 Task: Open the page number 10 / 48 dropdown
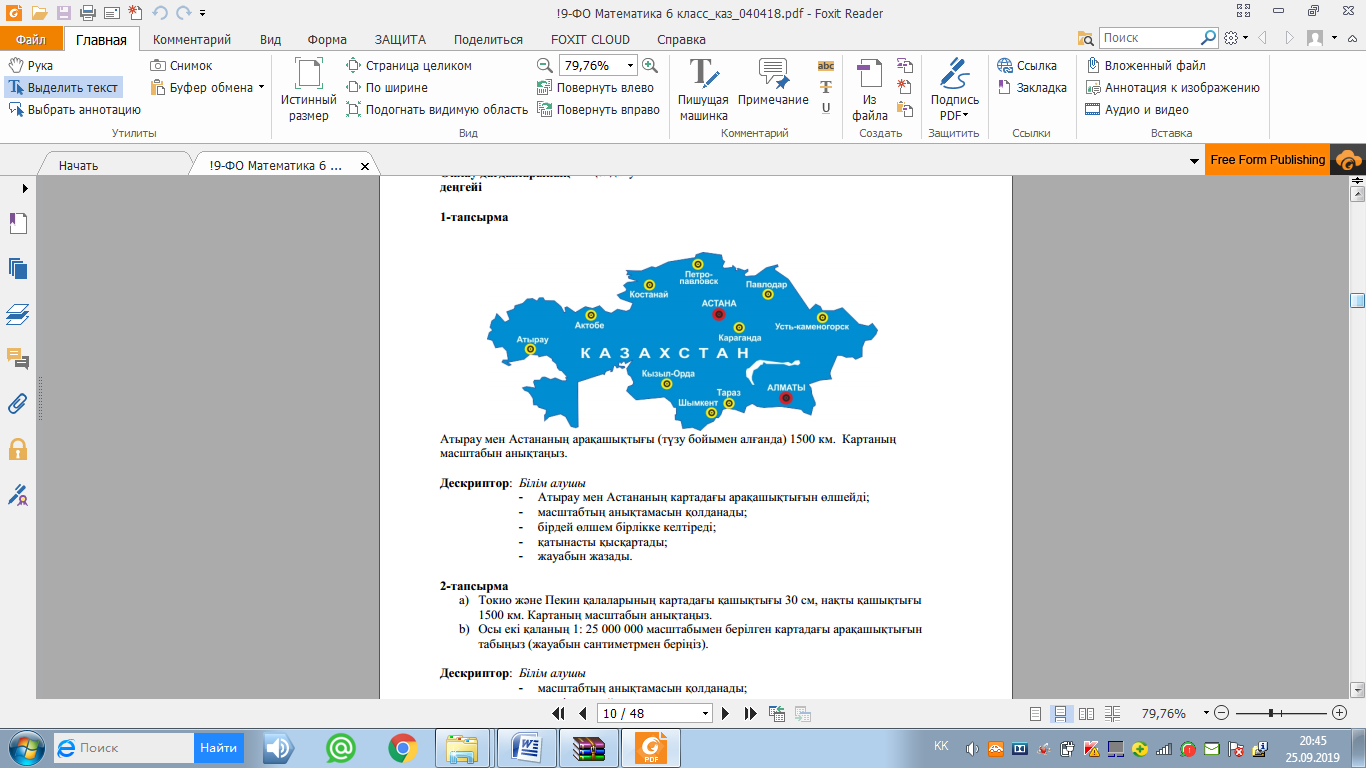(706, 714)
